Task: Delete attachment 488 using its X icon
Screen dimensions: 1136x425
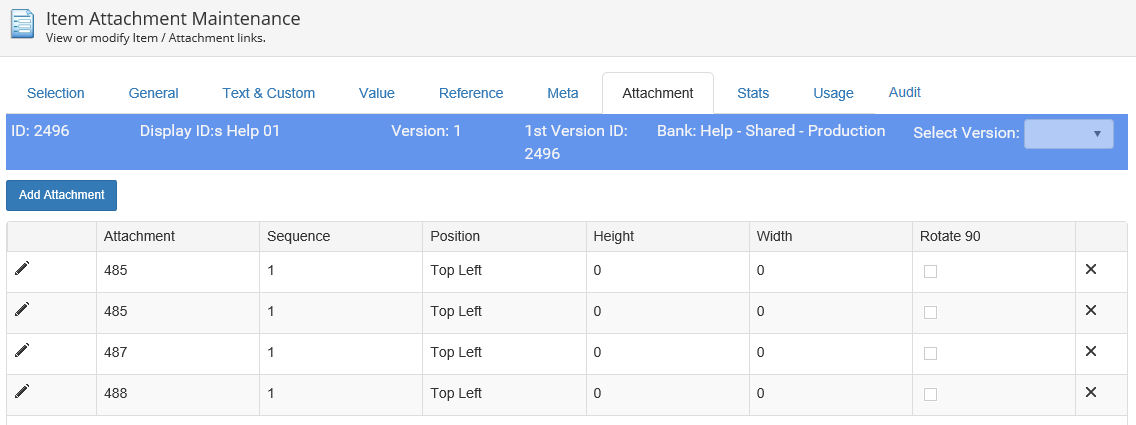Action: (1091, 392)
